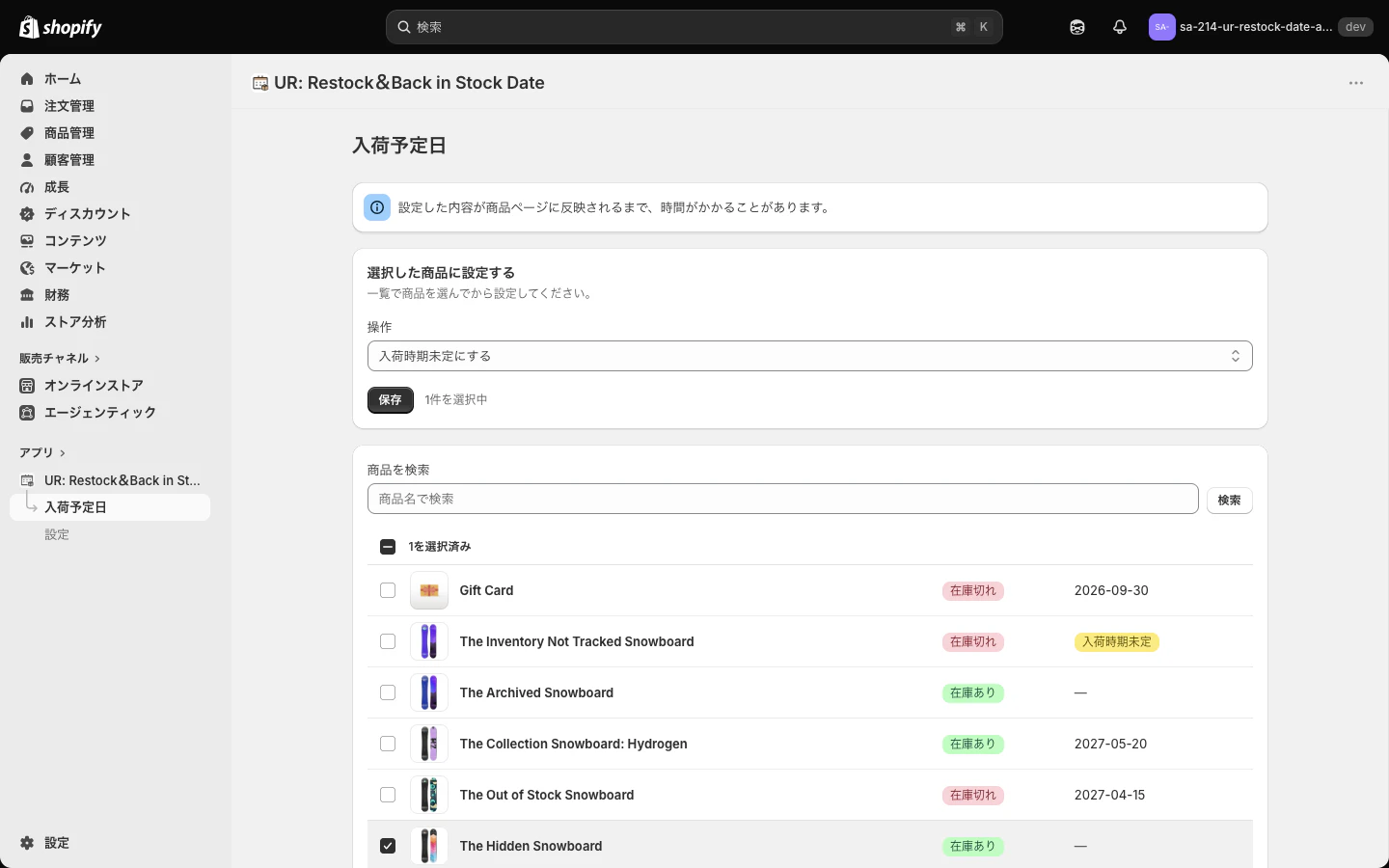Click The Hidden Snowboard thumbnail
This screenshot has height=868, width=1389.
(429, 846)
